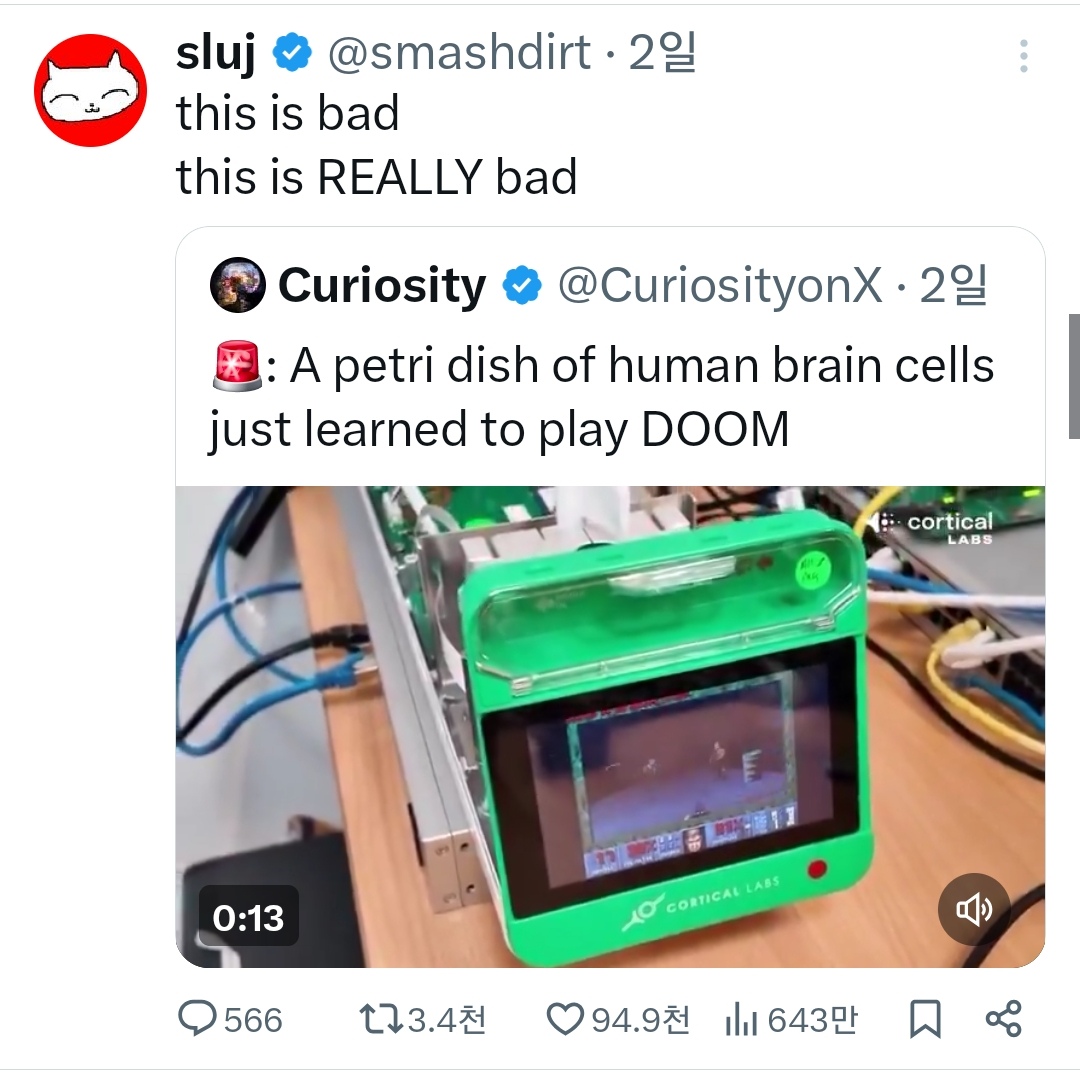Screen dimensions: 1080x1076
Task: Open the Curiosity display name
Action: (x=382, y=285)
